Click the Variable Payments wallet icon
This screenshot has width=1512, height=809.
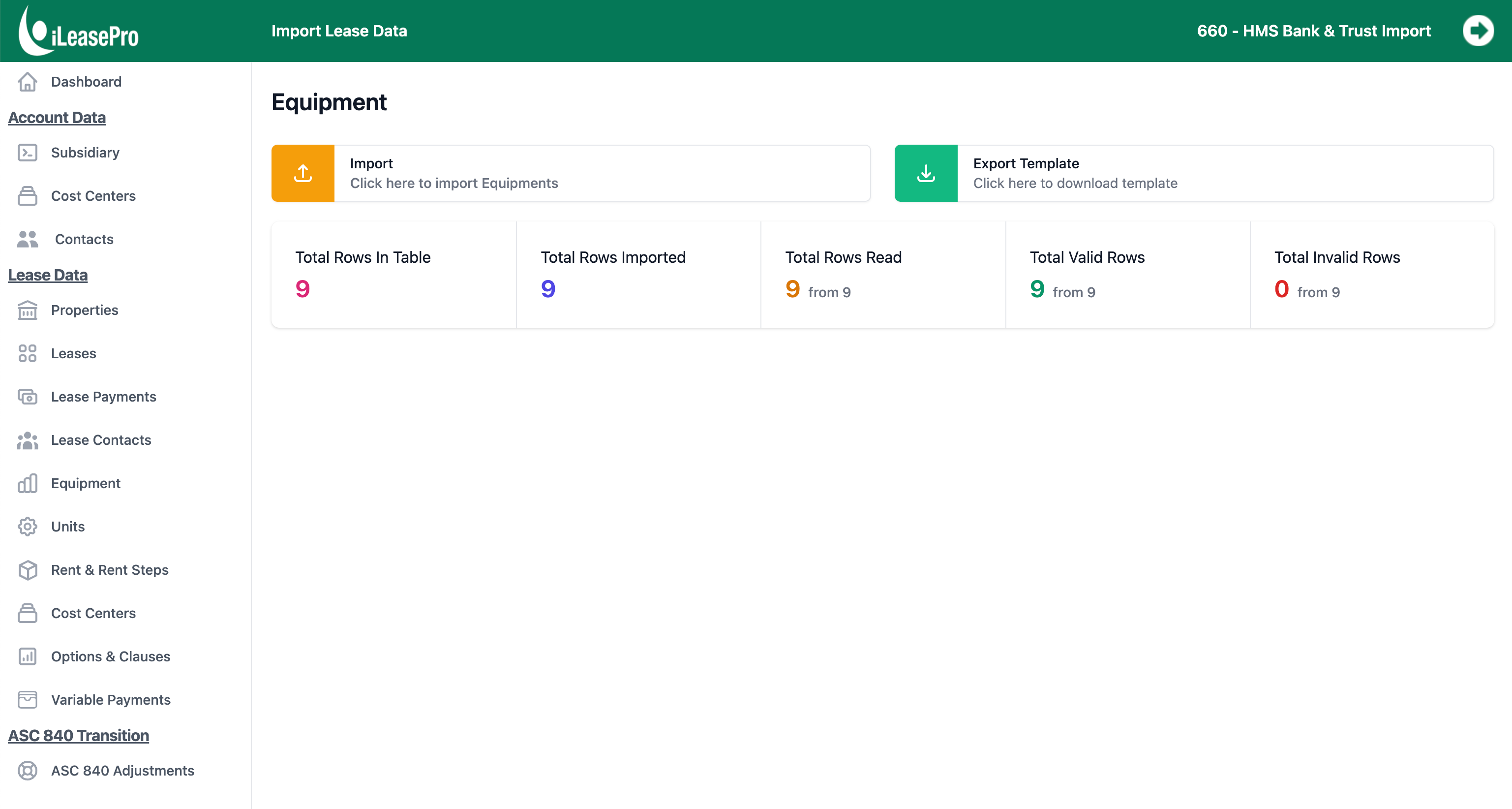27,700
